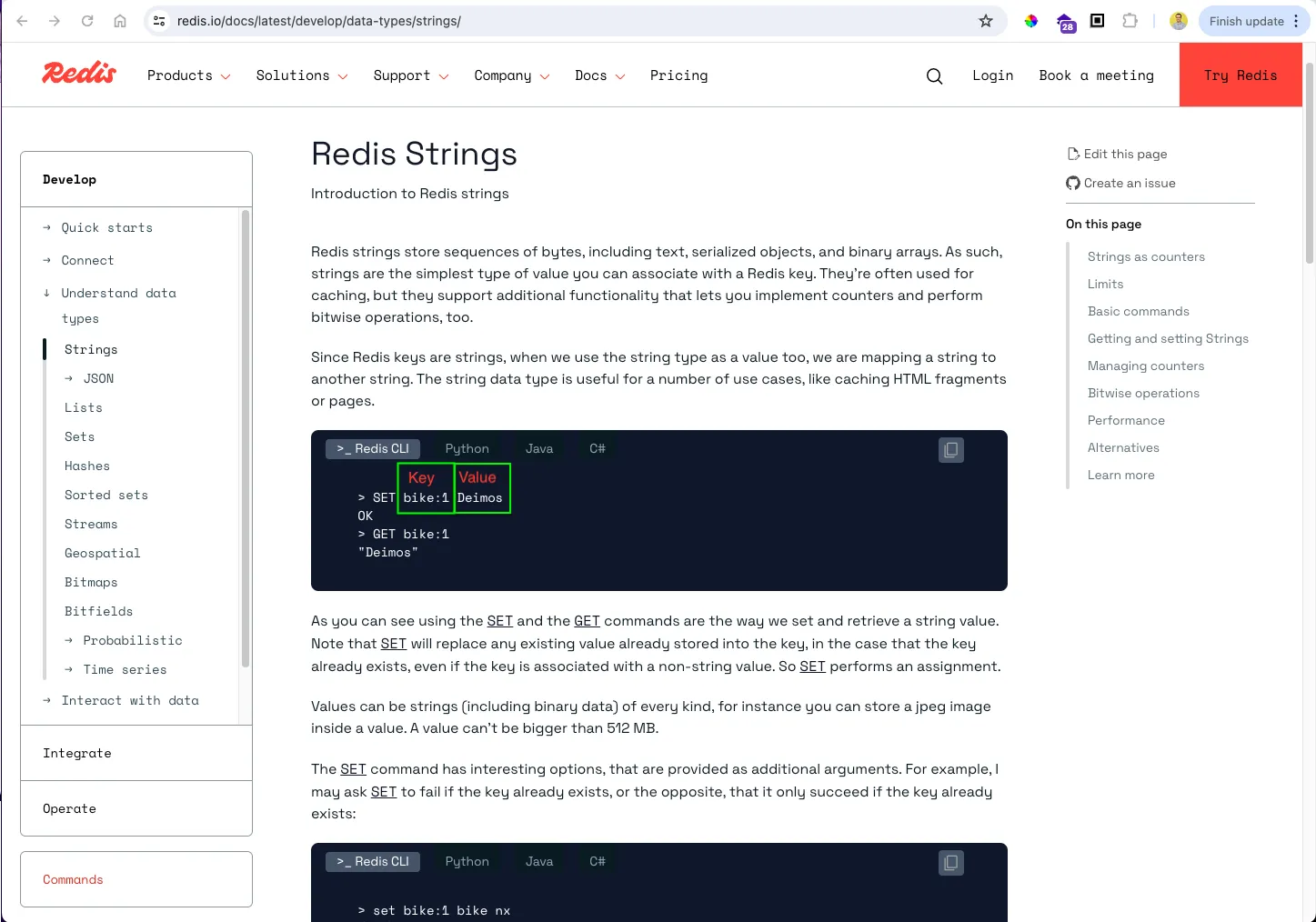The image size is (1316, 922).
Task: Expand the Company menu
Action: click(x=512, y=75)
